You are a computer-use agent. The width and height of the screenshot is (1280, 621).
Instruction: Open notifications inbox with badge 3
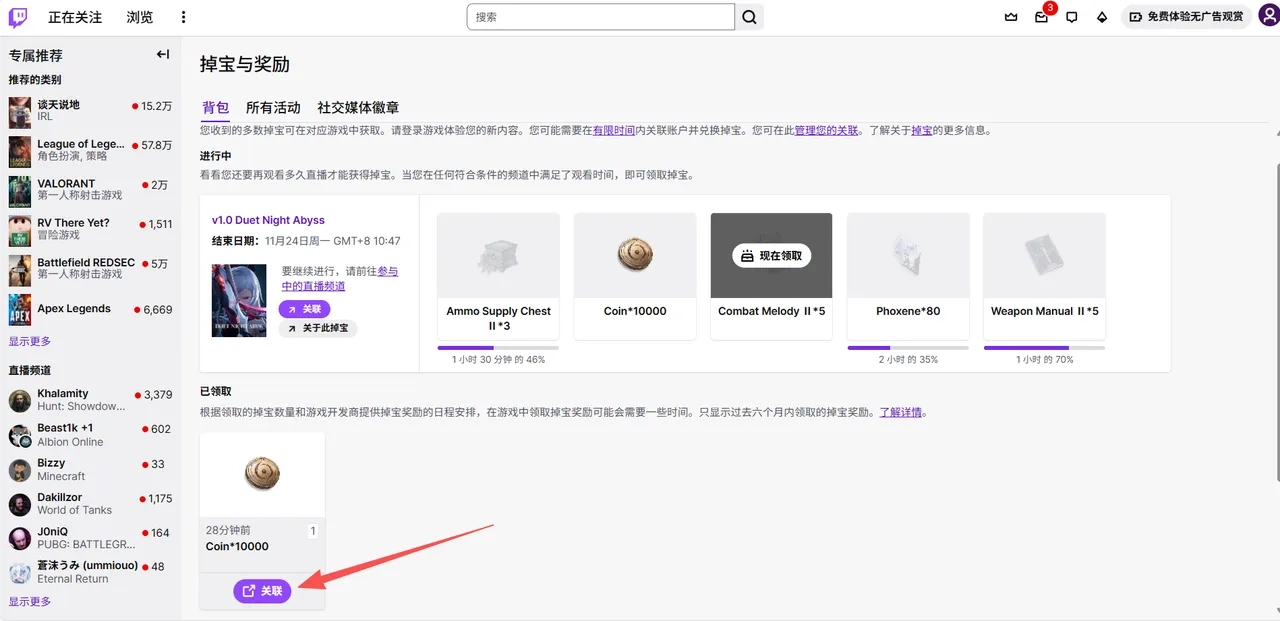click(1041, 17)
